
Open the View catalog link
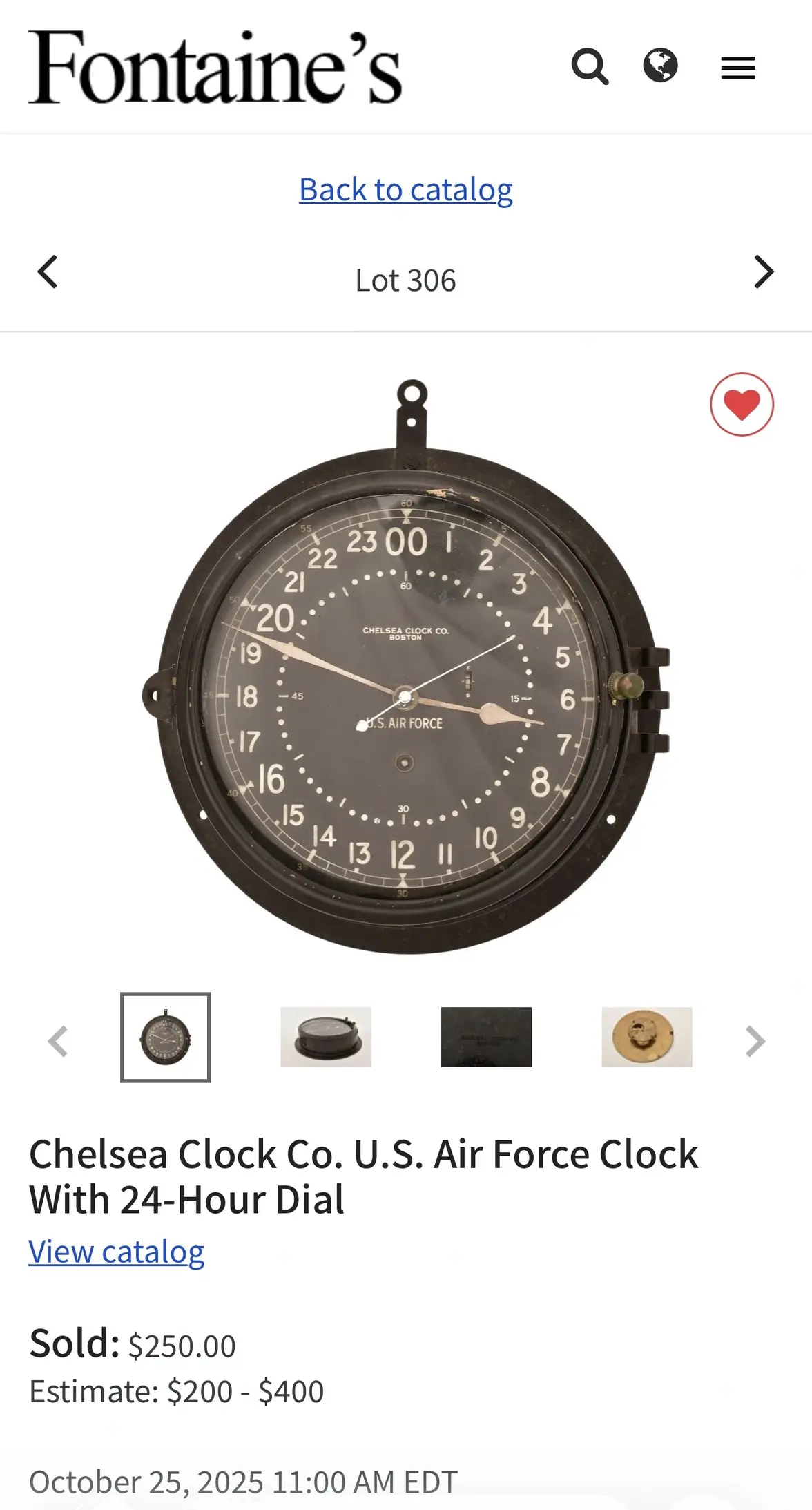click(x=117, y=1252)
